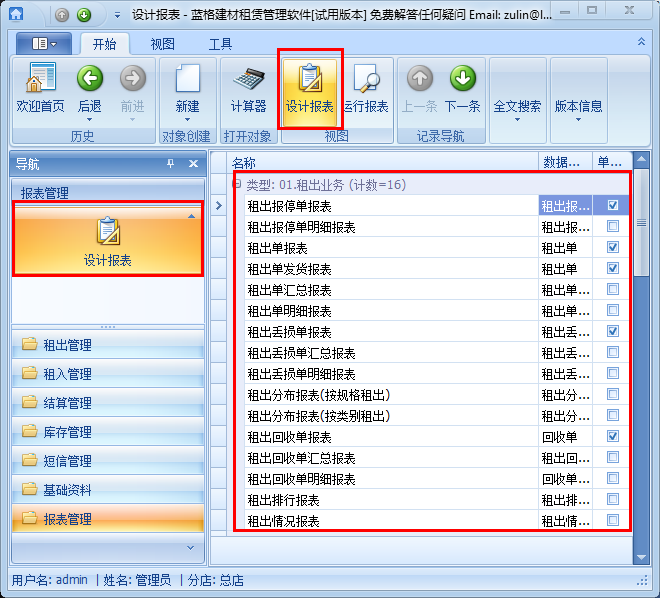Click the gray up arrow in quick access bar
This screenshot has width=660, height=598.
point(62,15)
